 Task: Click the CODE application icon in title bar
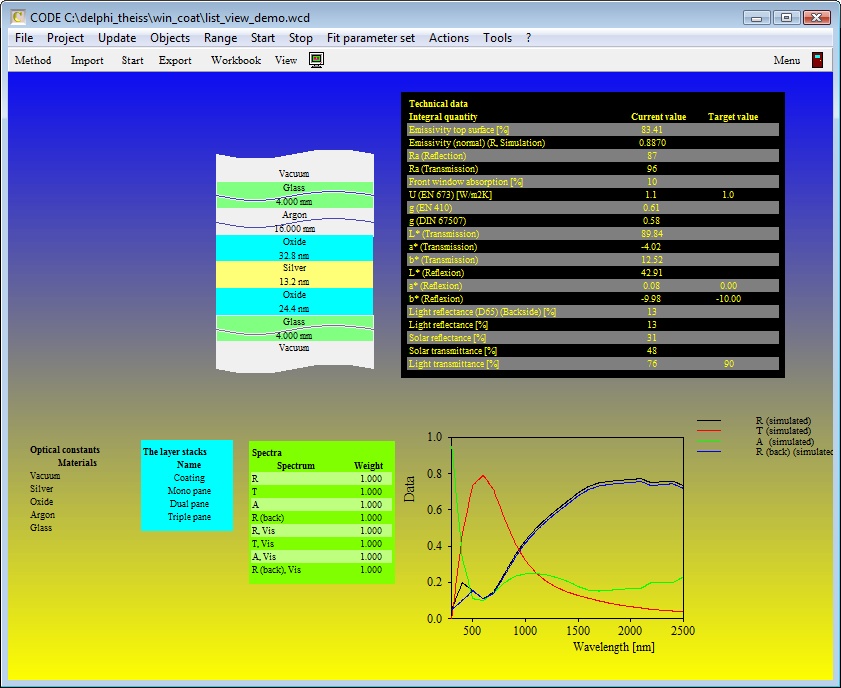pyautogui.click(x=17, y=17)
